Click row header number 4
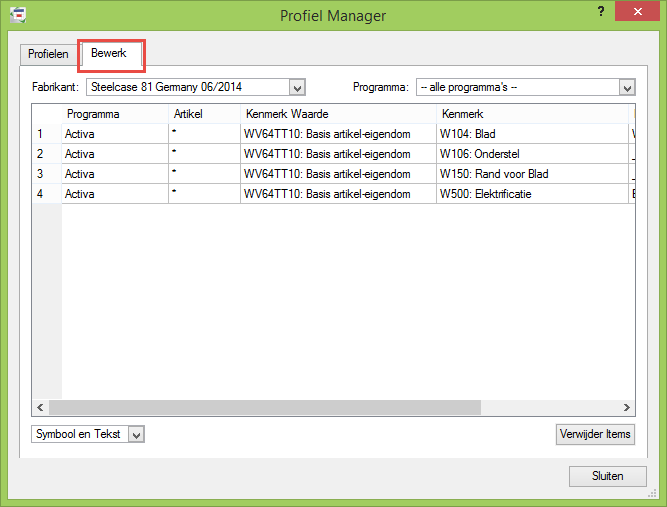This screenshot has height=507, width=667. (x=41, y=194)
